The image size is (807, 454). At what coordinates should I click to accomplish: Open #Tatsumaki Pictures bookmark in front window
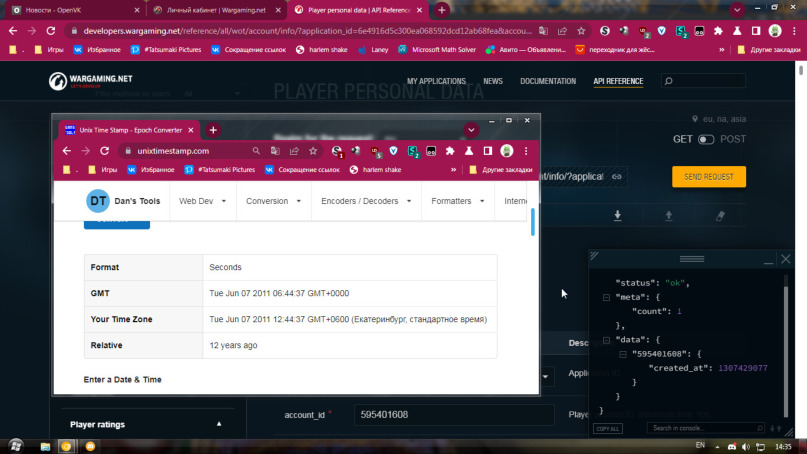pos(220,170)
